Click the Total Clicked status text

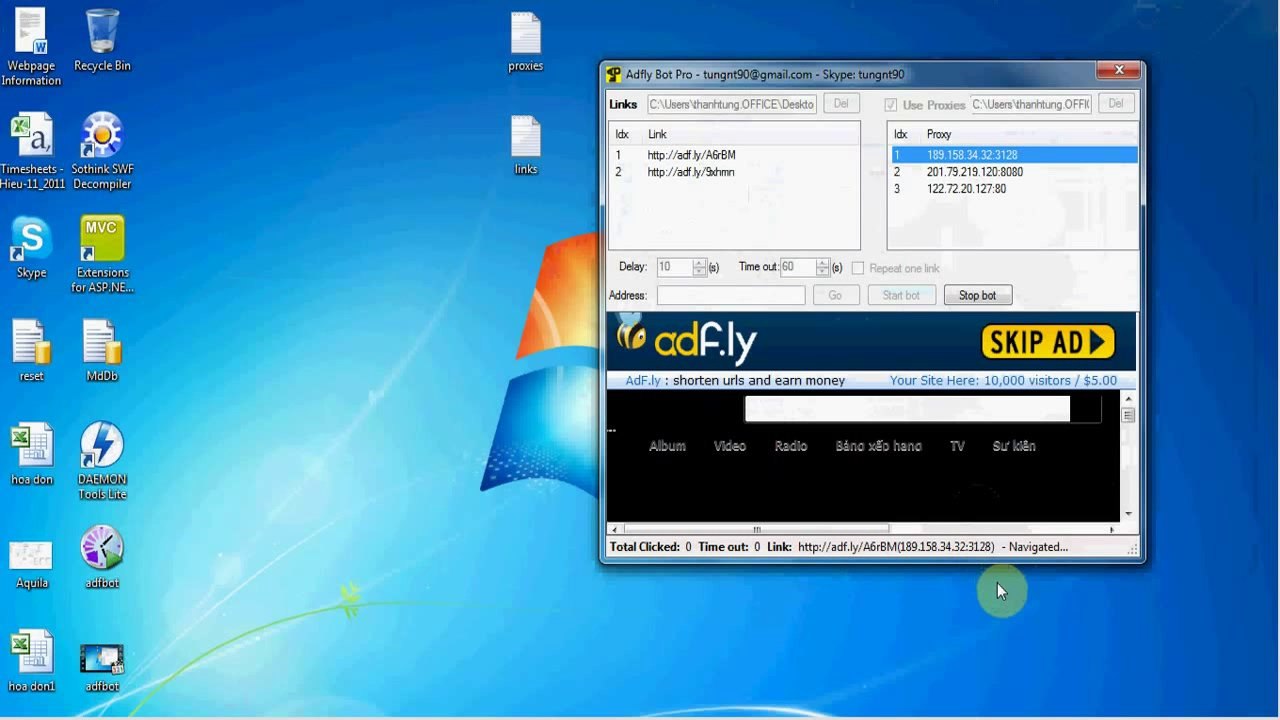coord(651,547)
